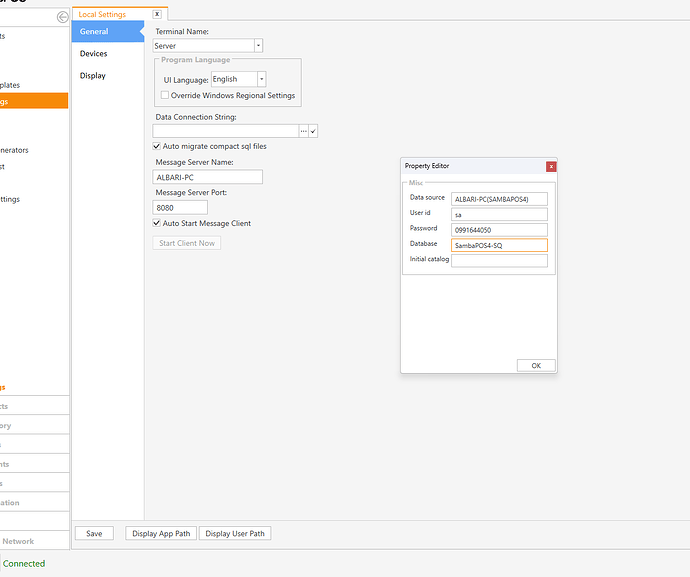Screen dimensions: 690x577
Task: Expand the Terminal Name dropdown
Action: pyautogui.click(x=258, y=45)
